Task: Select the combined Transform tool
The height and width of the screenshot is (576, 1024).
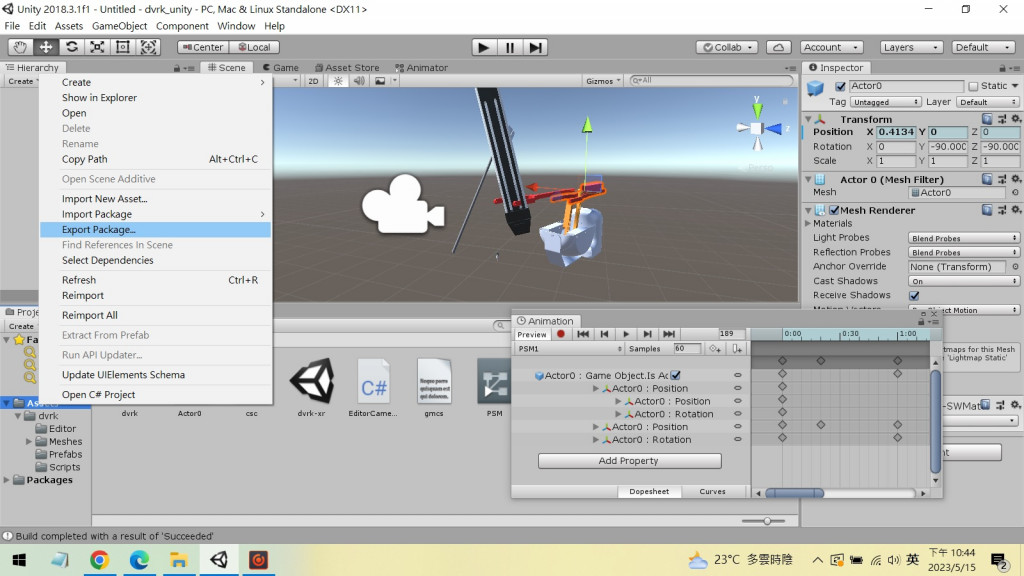Action: (x=148, y=47)
